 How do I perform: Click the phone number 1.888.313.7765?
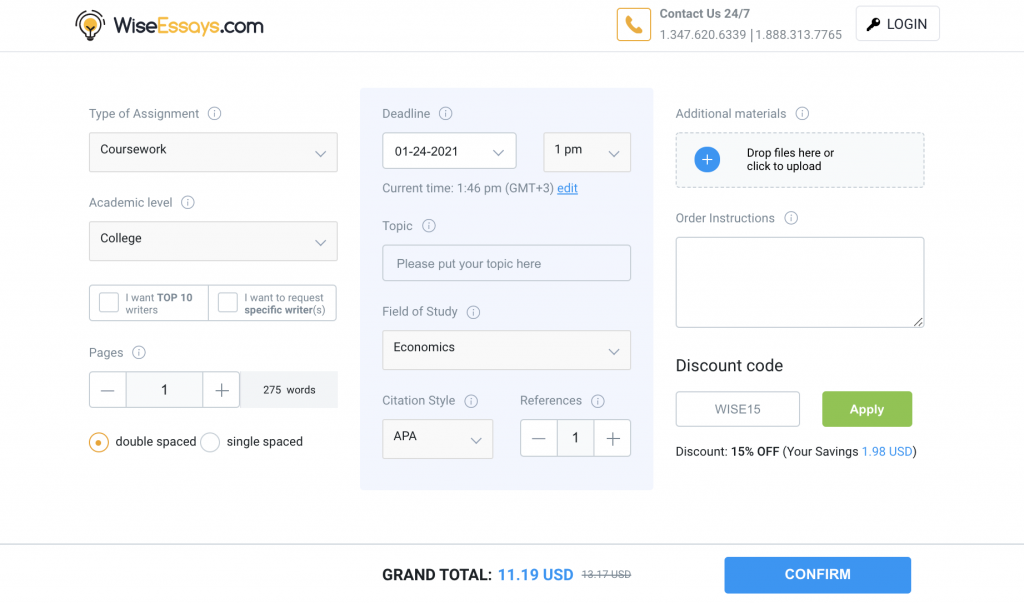pos(799,35)
